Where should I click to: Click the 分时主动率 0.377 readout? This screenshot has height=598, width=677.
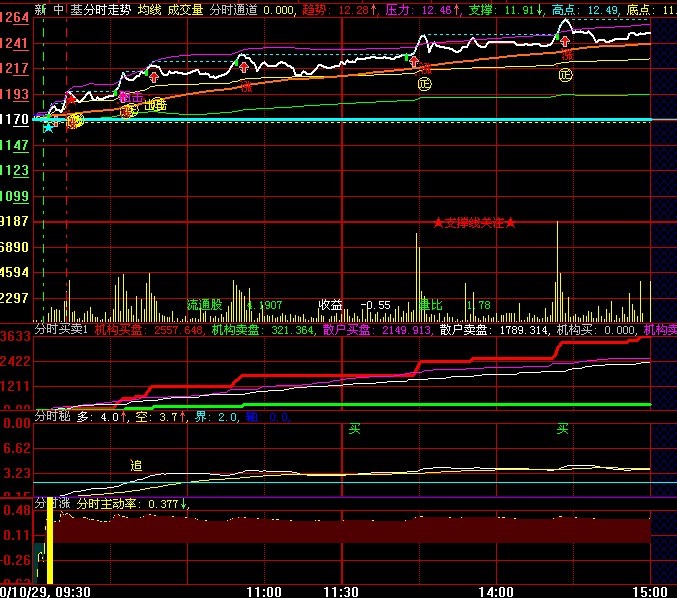point(132,504)
